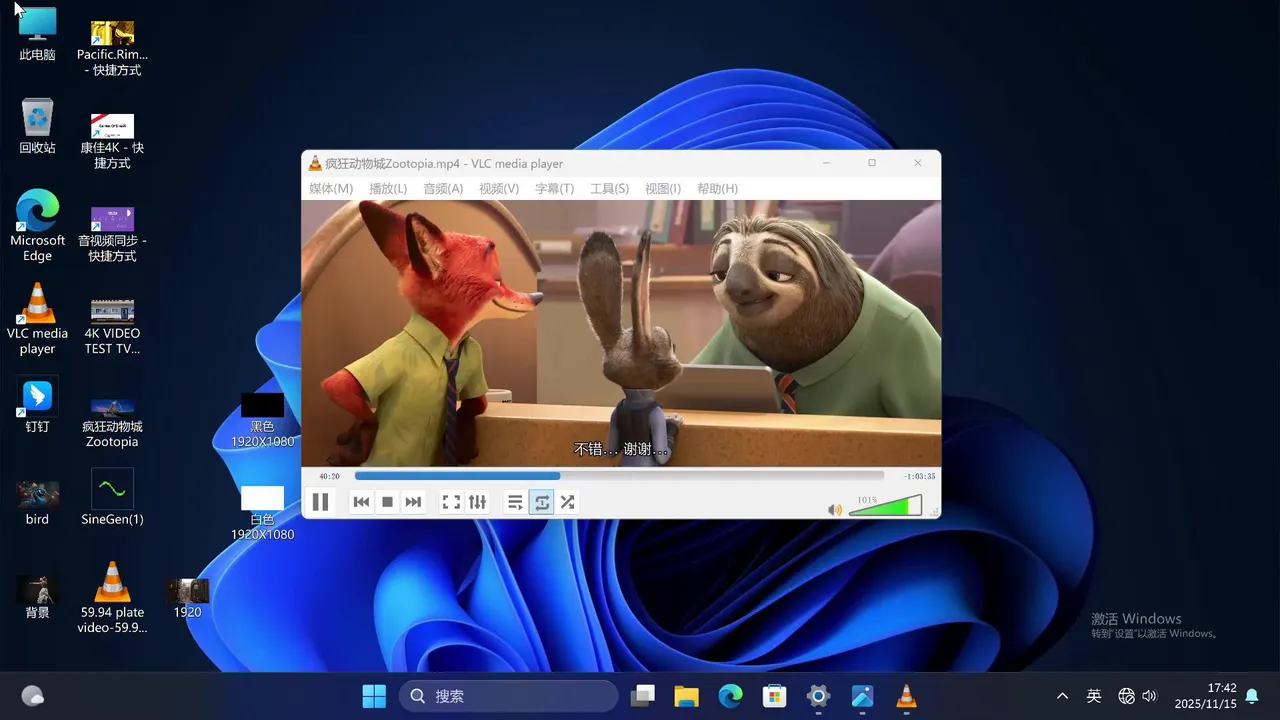Open the 播放(L) menu
1280x720 pixels.
(388, 188)
